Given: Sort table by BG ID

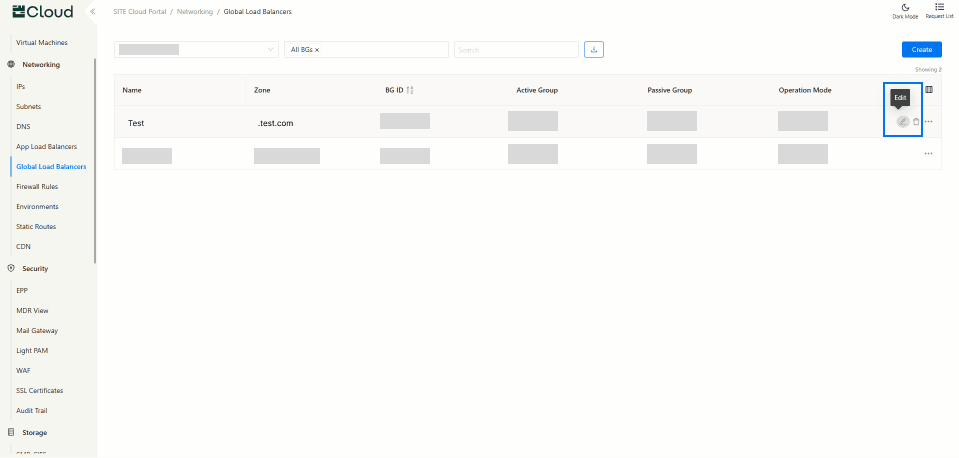Looking at the screenshot, I should point(410,91).
